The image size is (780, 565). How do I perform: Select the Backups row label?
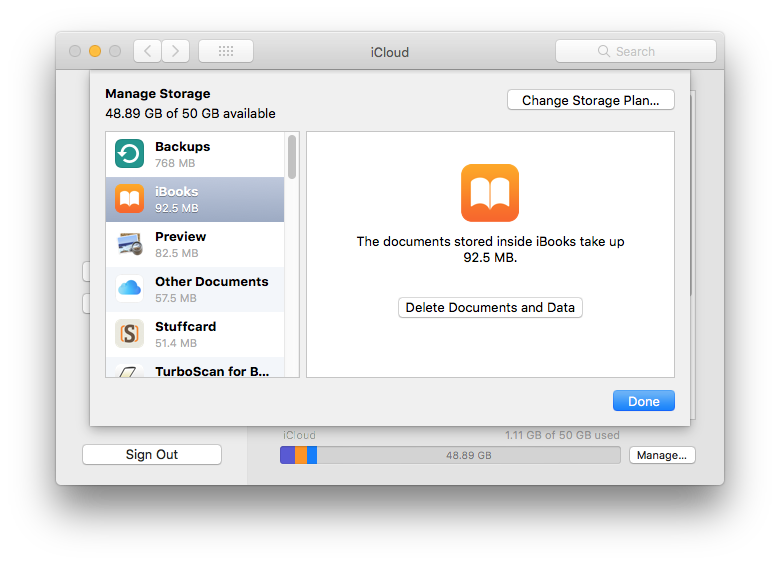183,147
